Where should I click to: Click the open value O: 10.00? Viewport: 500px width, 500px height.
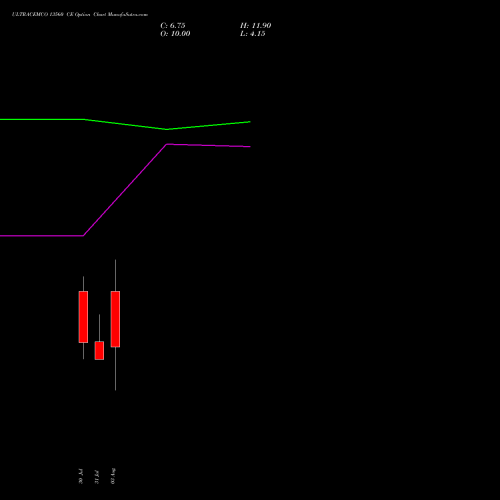(x=175, y=34)
